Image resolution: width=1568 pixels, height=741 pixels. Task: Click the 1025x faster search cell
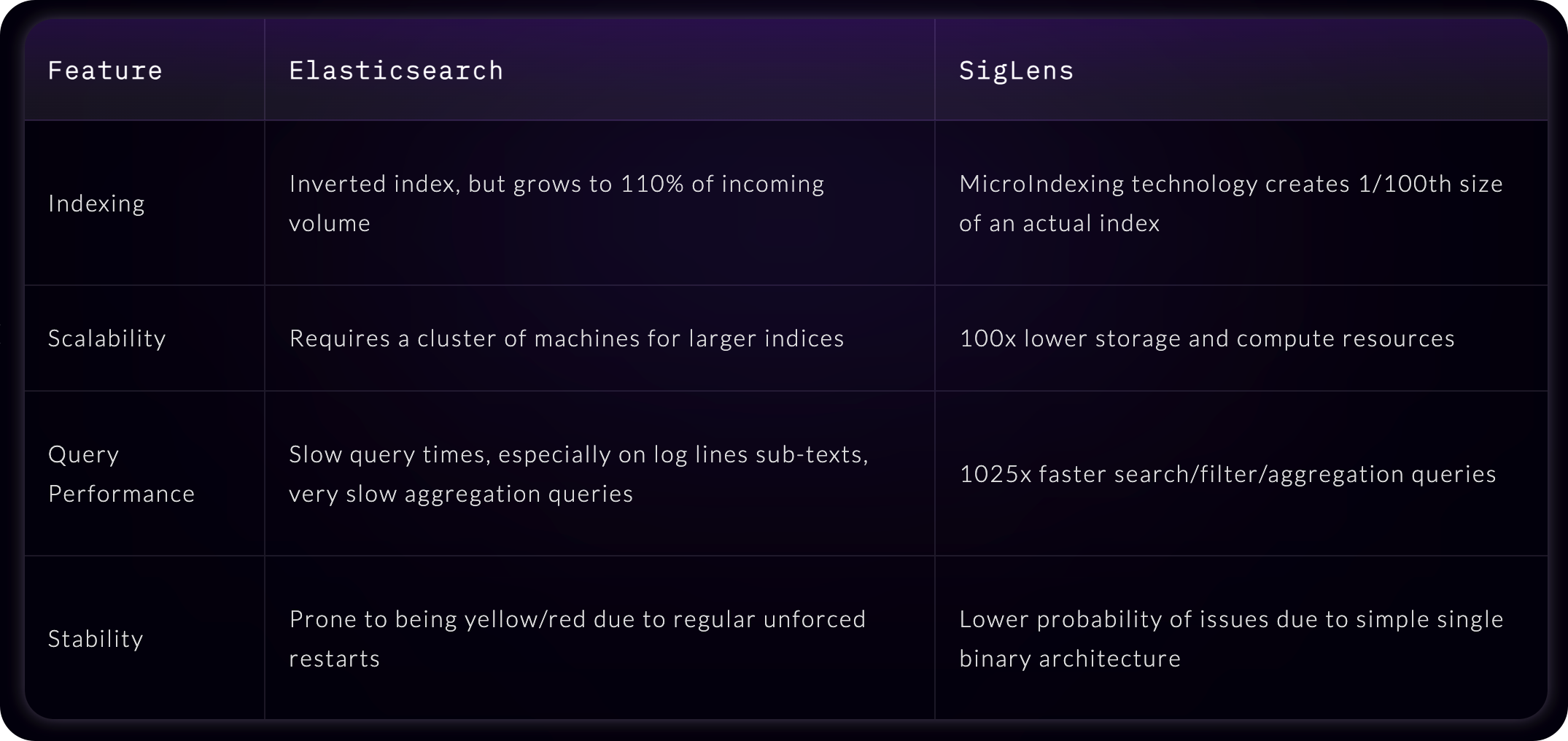[x=1227, y=474]
